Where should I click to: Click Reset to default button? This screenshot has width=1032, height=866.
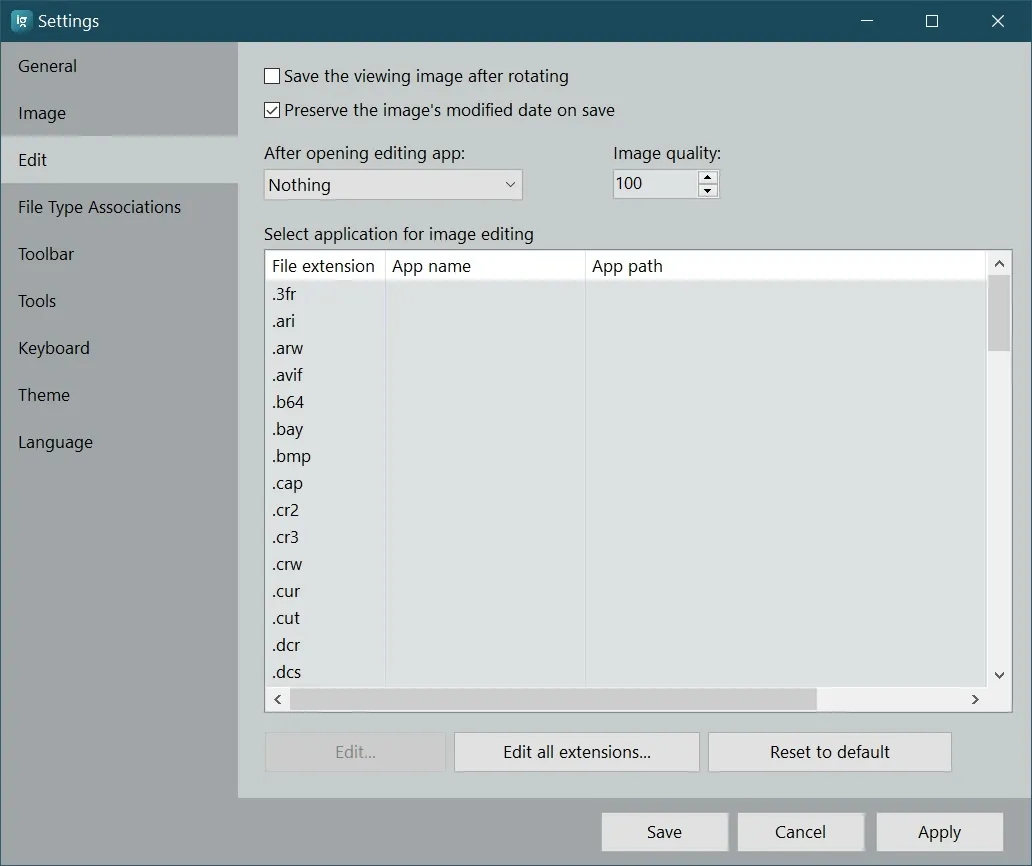point(829,752)
